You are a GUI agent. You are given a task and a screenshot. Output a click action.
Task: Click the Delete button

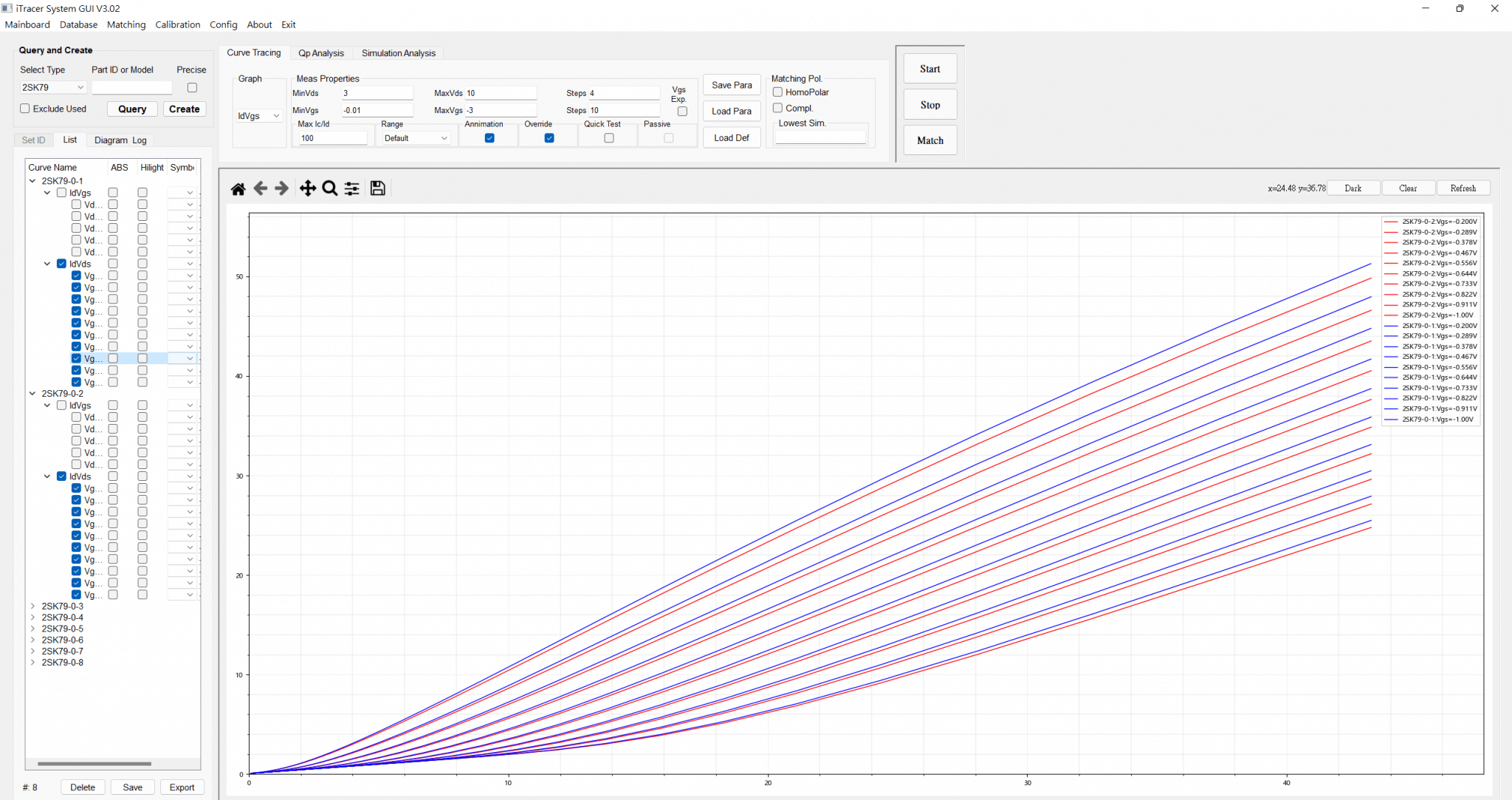pyautogui.click(x=83, y=787)
